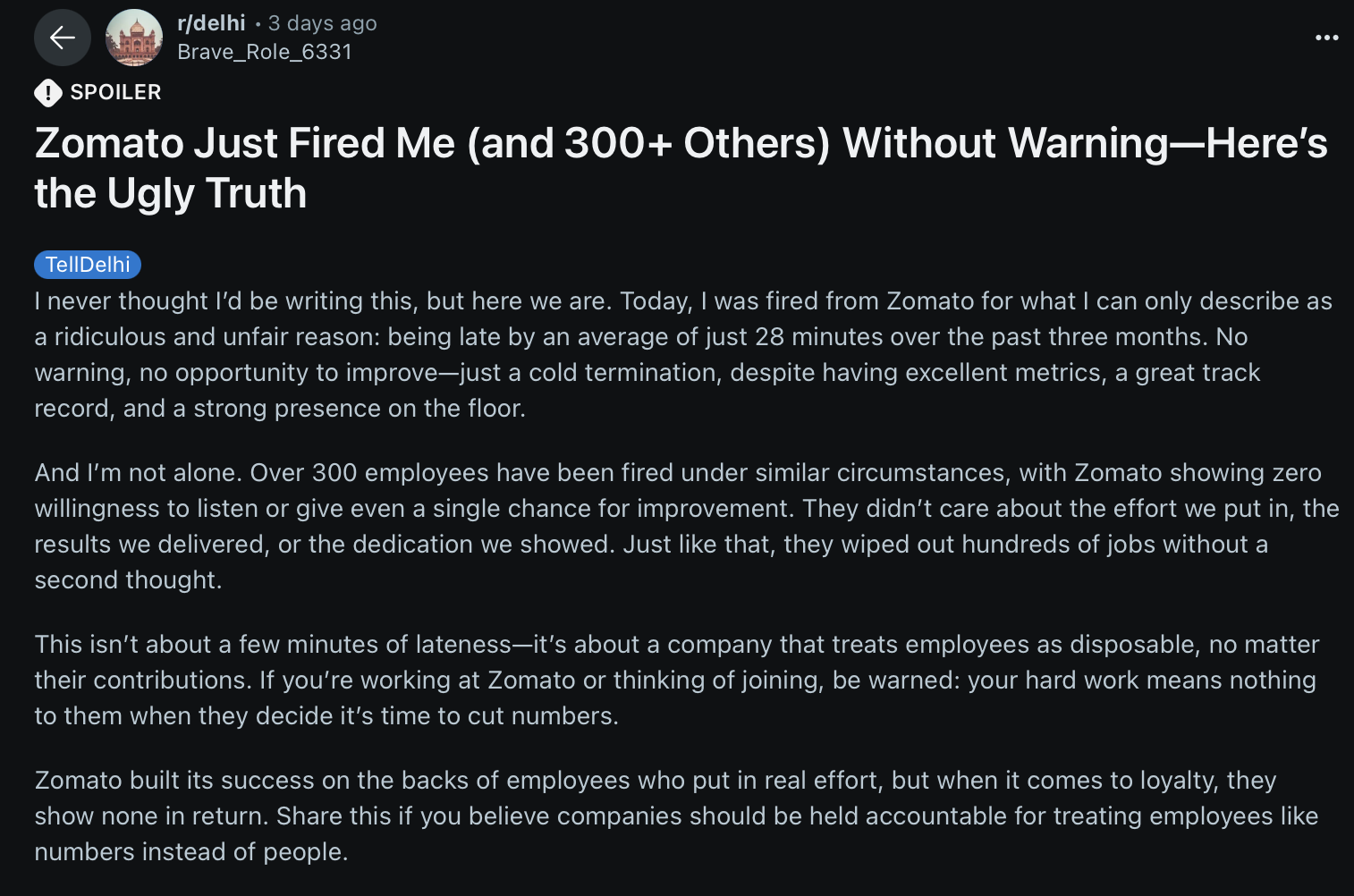This screenshot has width=1354, height=896.
Task: Click the spoiler warning exclamation icon
Action: pyautogui.click(x=48, y=92)
